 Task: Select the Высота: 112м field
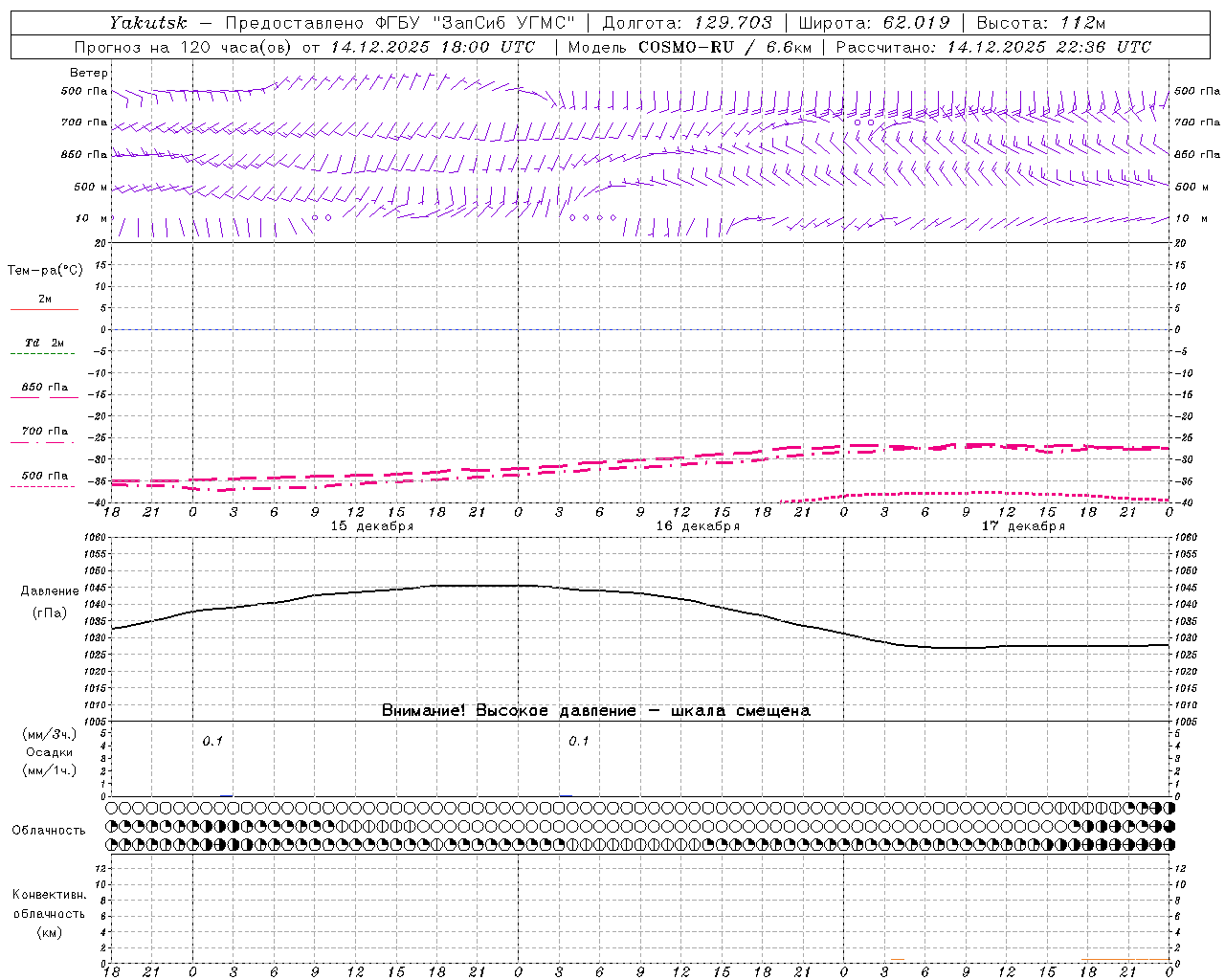[1040, 22]
